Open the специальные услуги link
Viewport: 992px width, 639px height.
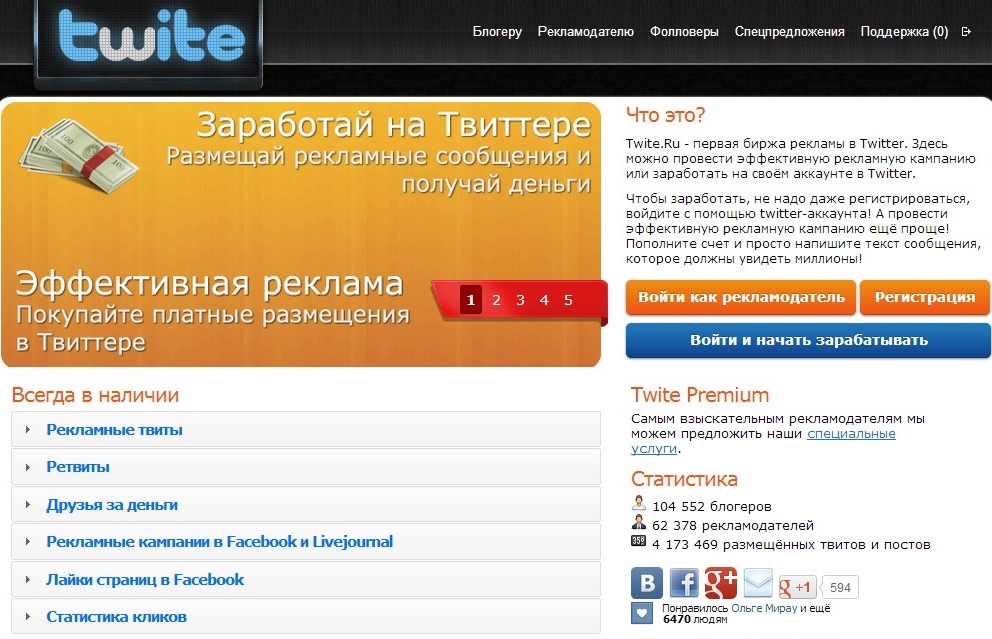[x=851, y=433]
